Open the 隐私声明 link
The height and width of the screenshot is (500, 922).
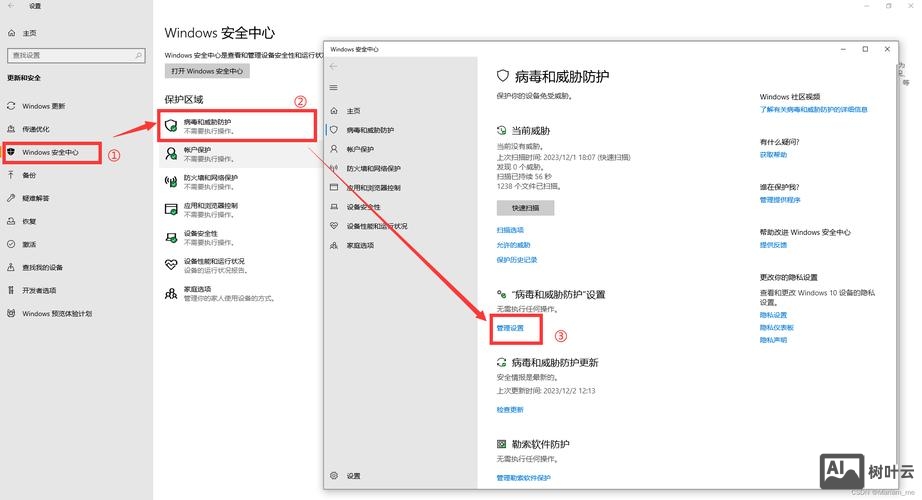773,340
